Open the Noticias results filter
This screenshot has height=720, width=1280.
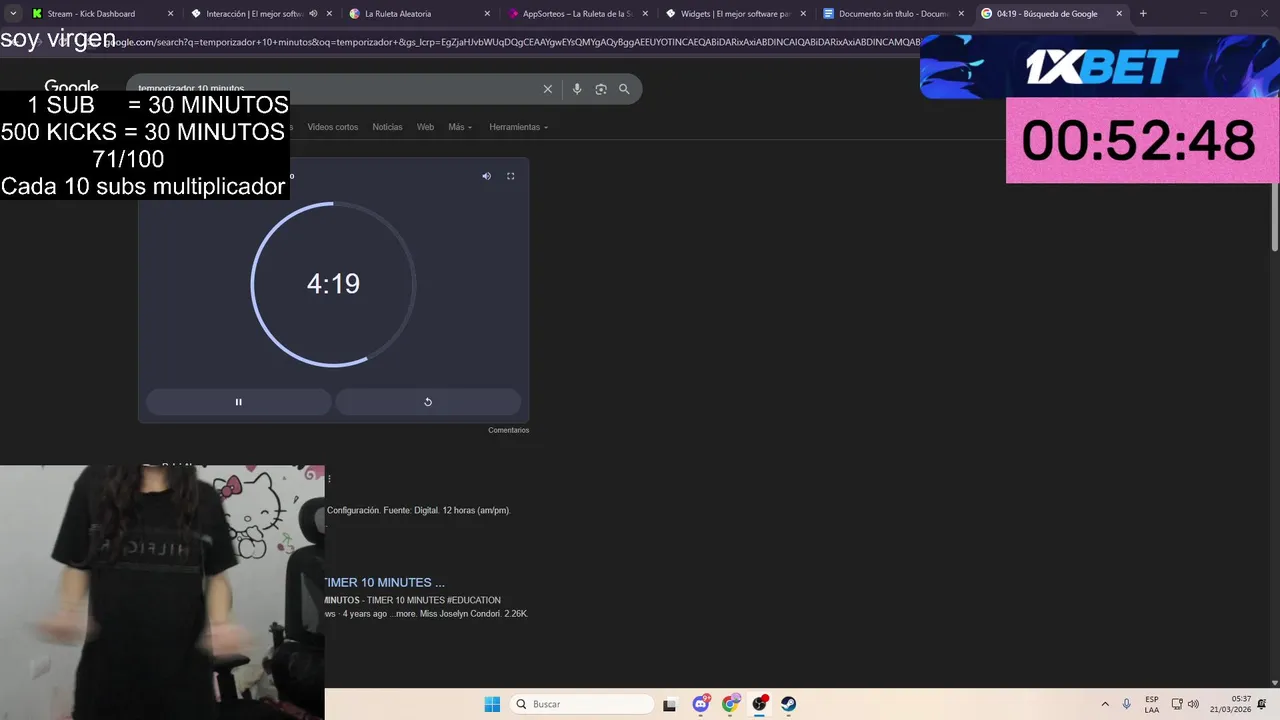387,127
